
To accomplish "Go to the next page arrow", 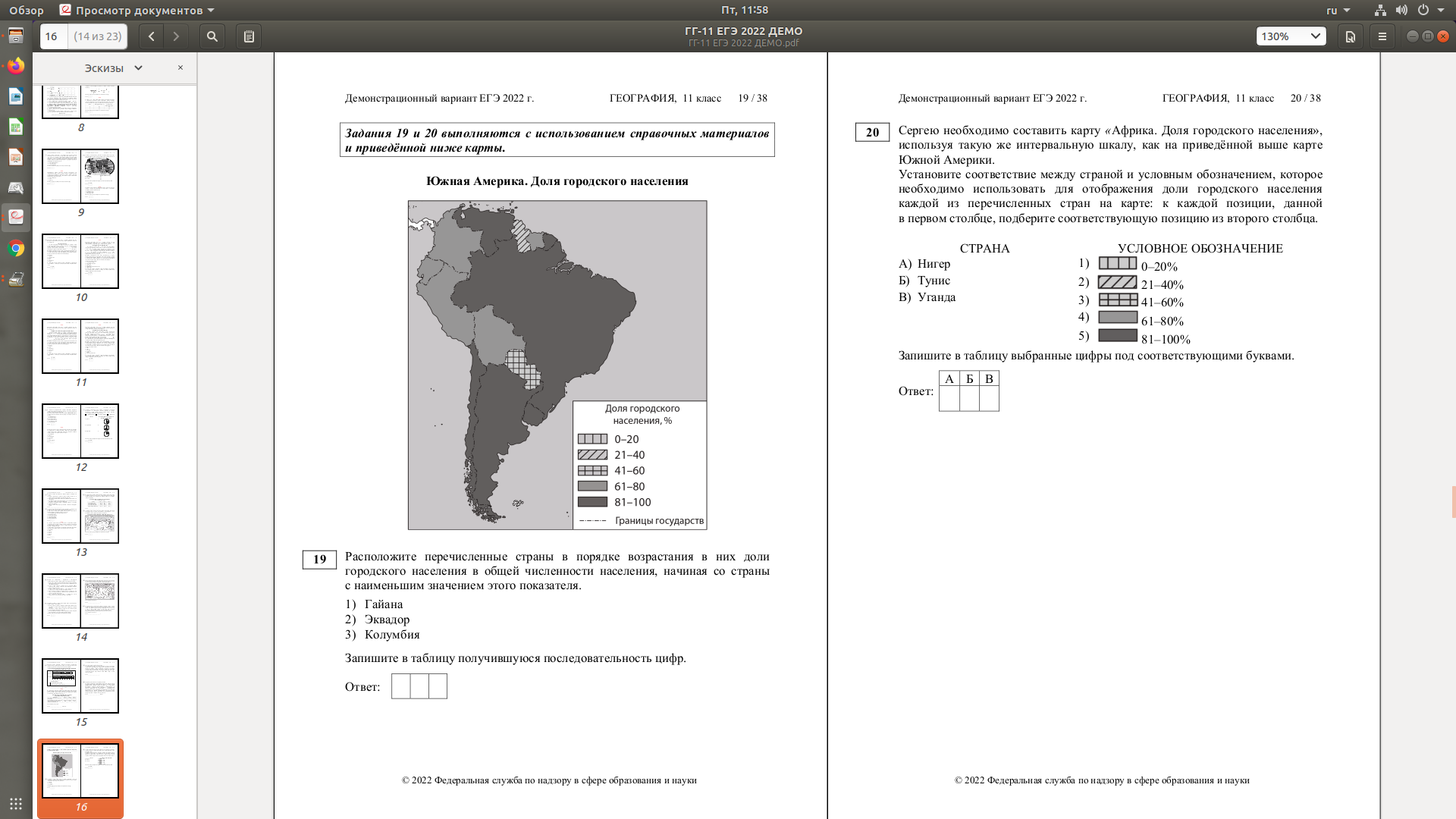I will point(176,36).
